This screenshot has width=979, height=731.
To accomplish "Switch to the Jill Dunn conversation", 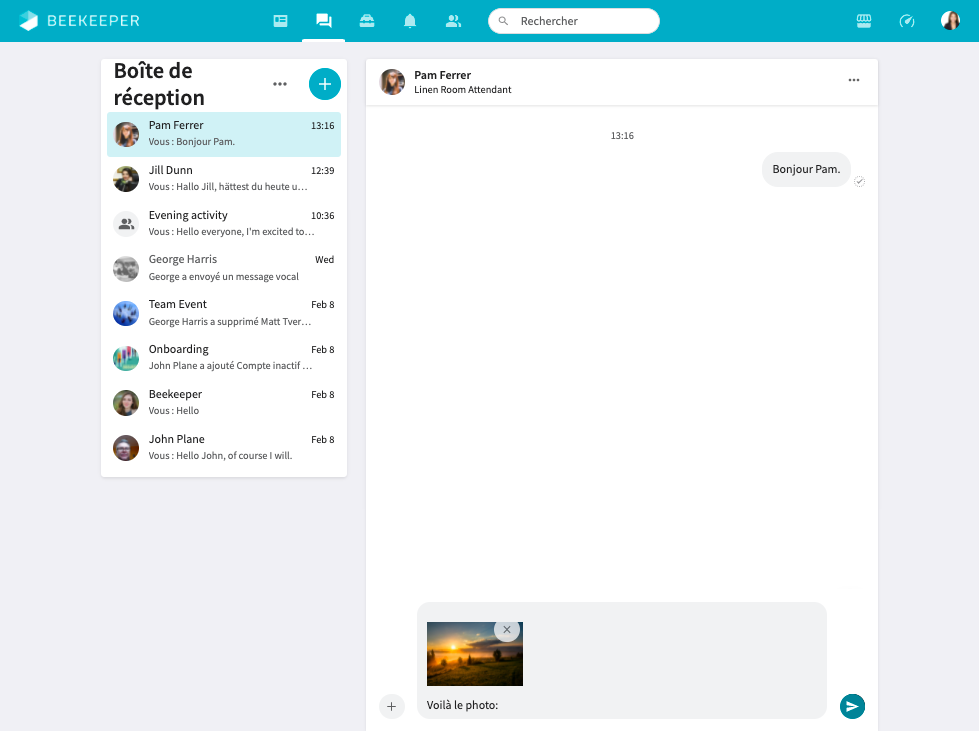I will 224,178.
